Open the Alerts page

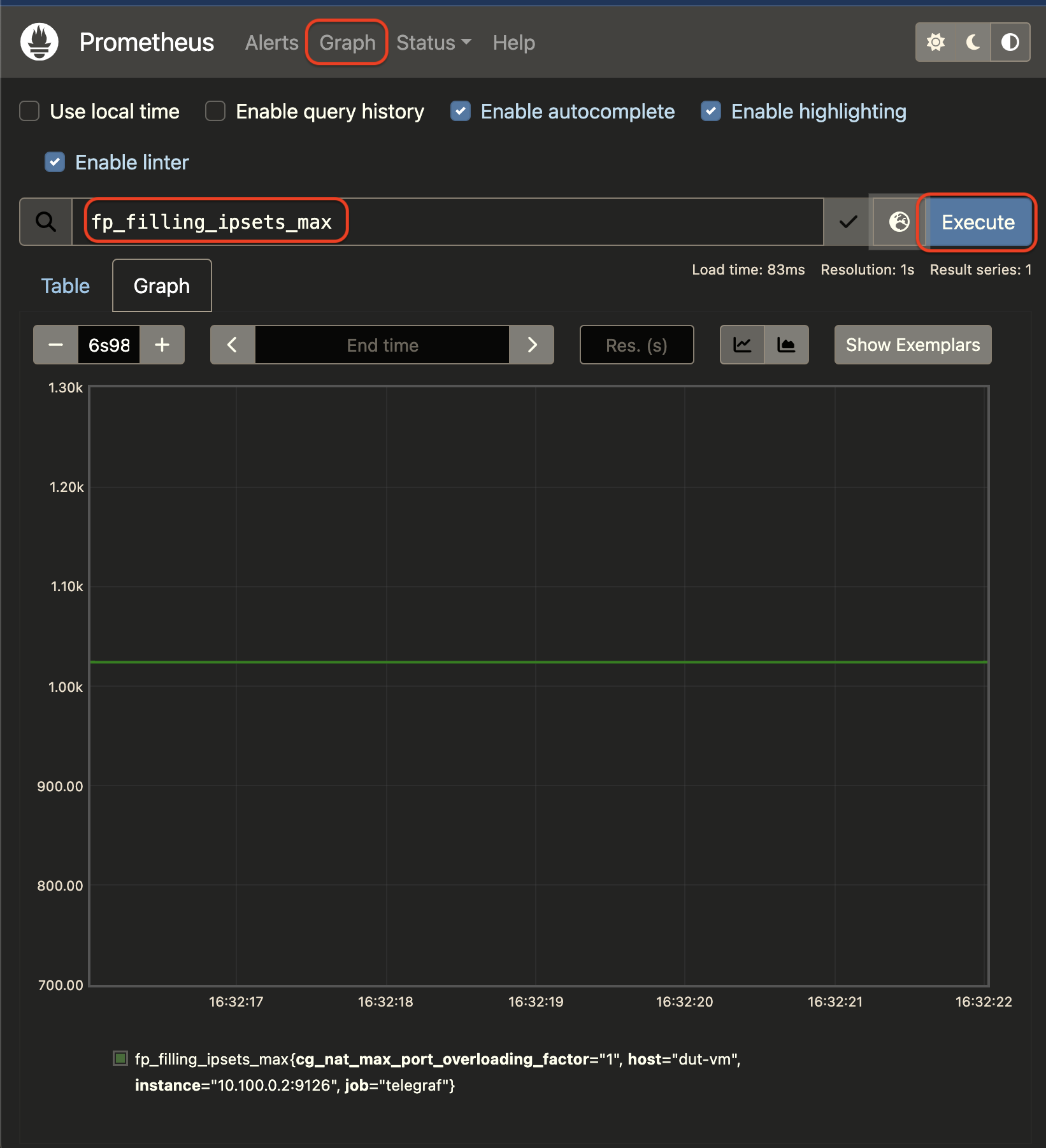[x=271, y=43]
